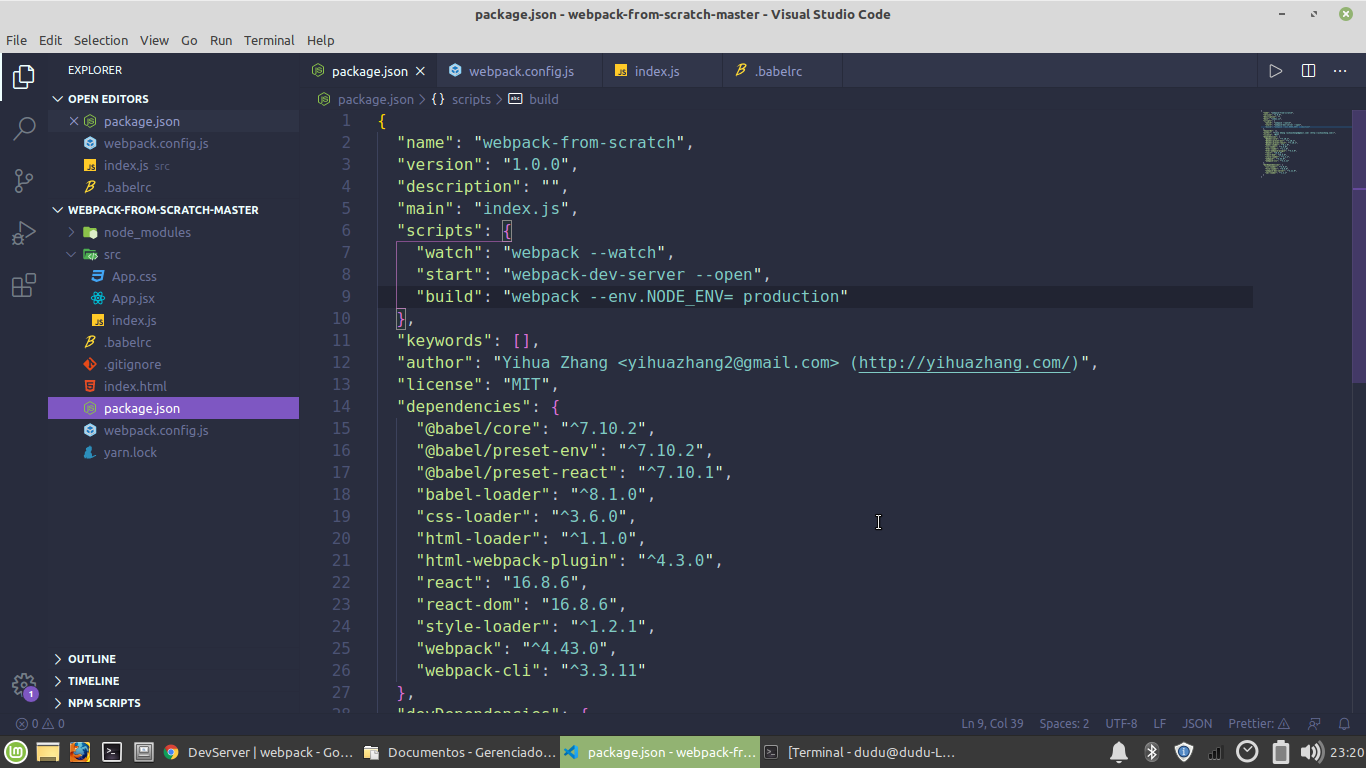Open the yihuazhang.com link in code
1366x768 pixels.
click(x=965, y=362)
